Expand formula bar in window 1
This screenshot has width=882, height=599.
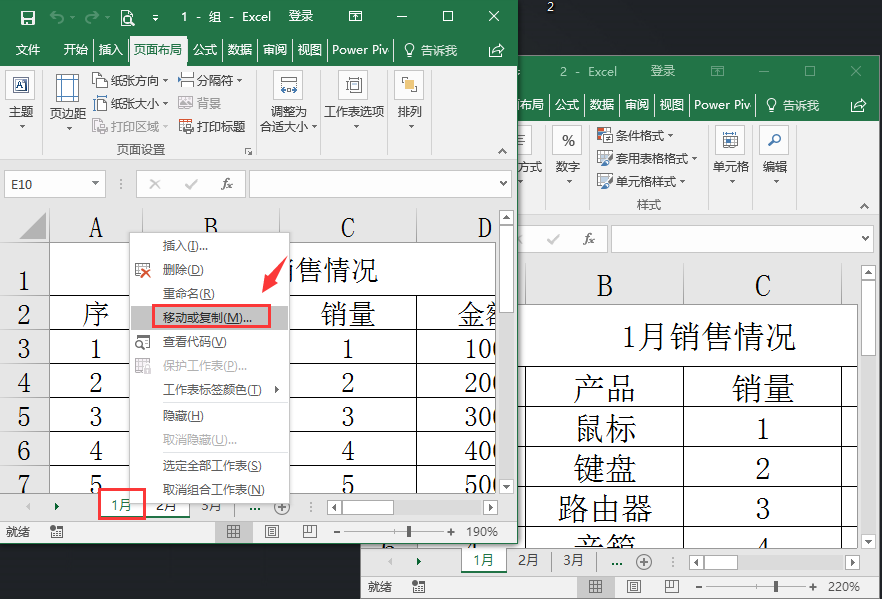[503, 183]
